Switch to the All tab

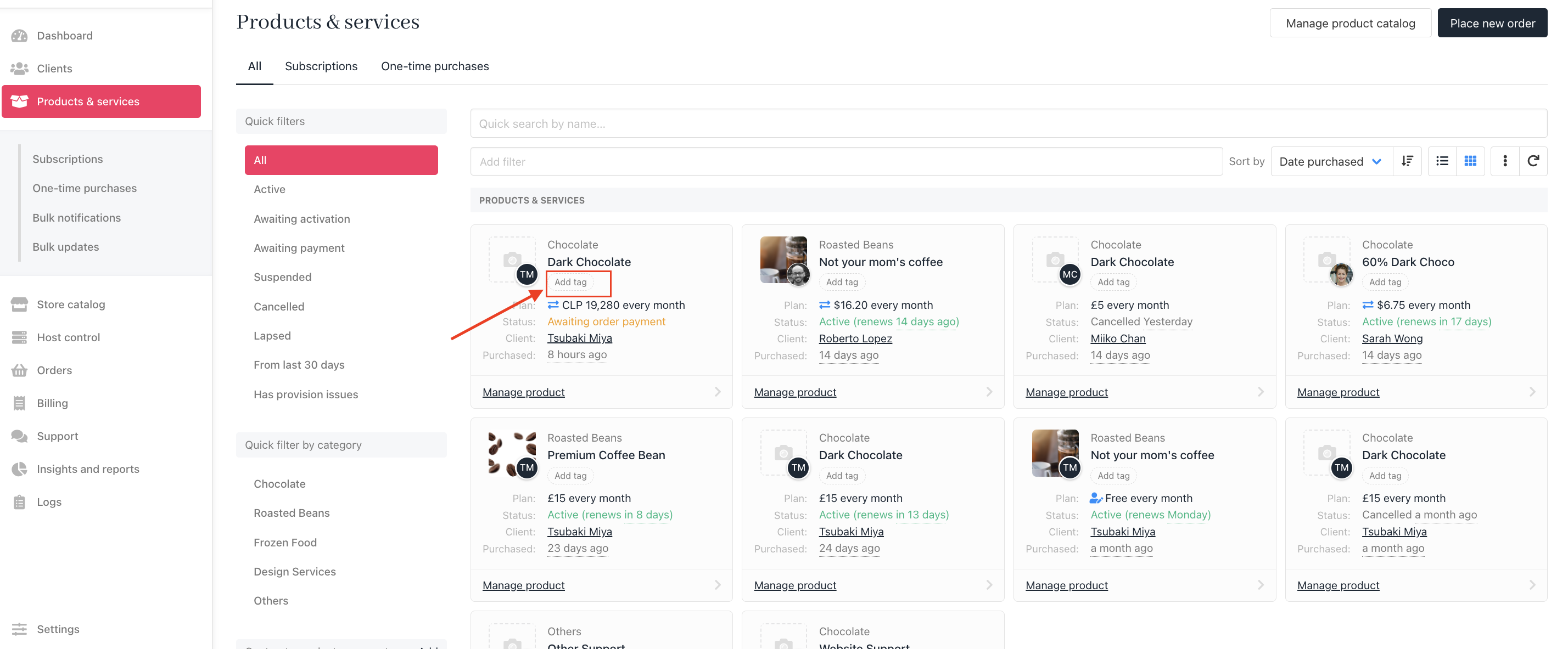pyautogui.click(x=254, y=66)
